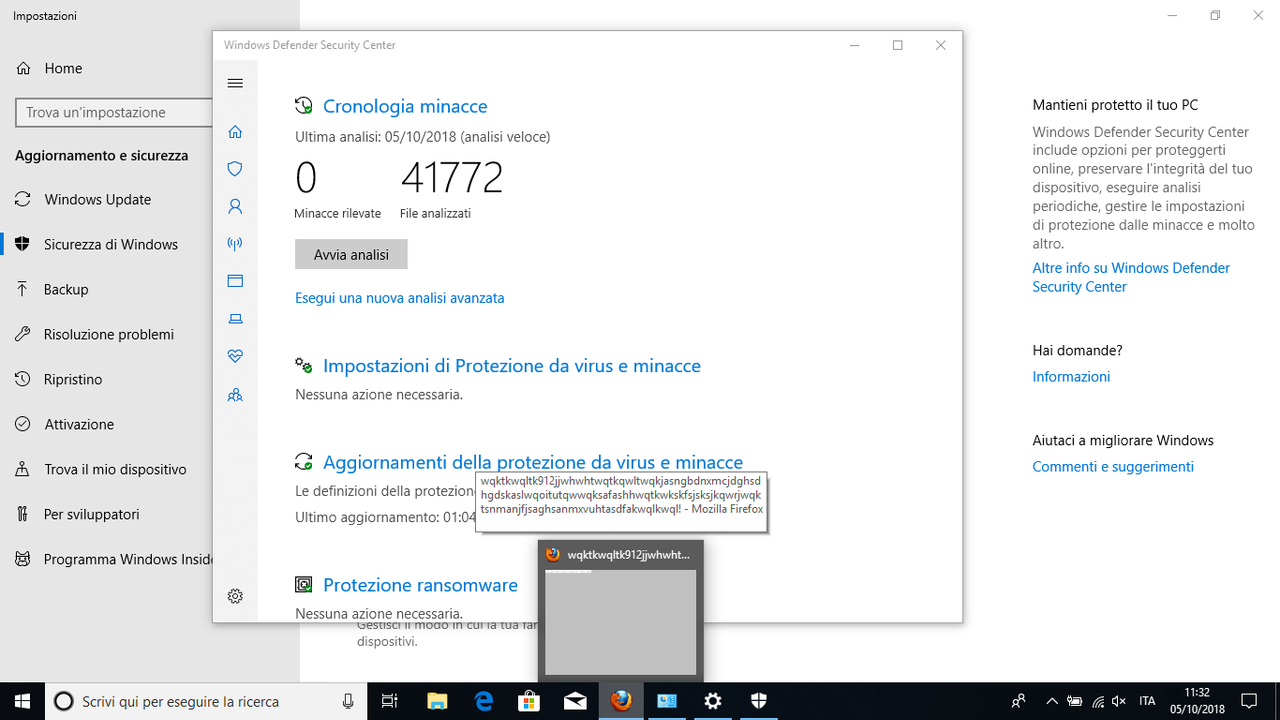The image size is (1280, 720).
Task: Open Mail app from taskbar
Action: point(575,701)
